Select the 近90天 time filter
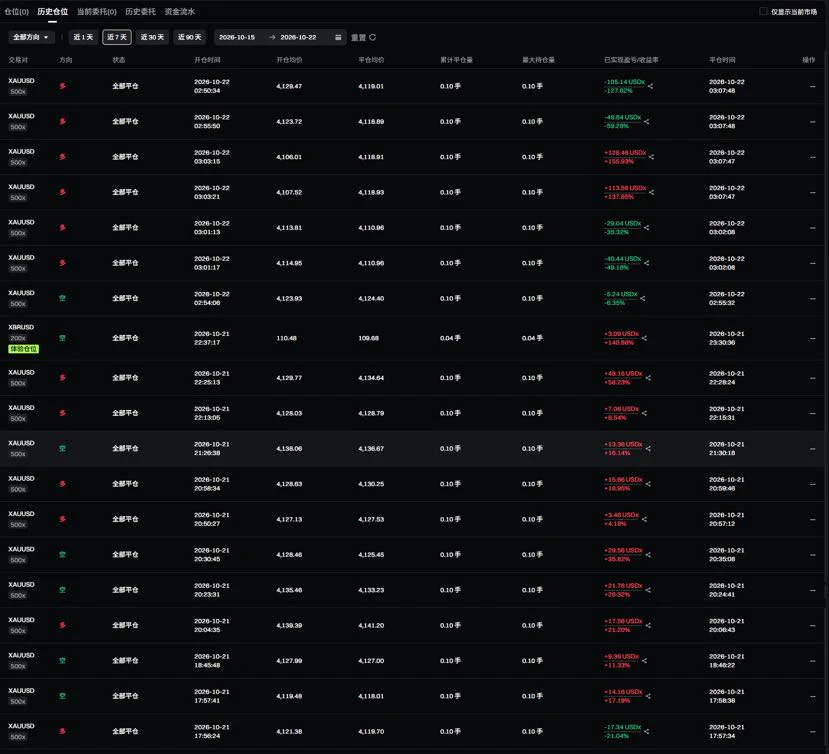The image size is (829, 754). click(189, 37)
